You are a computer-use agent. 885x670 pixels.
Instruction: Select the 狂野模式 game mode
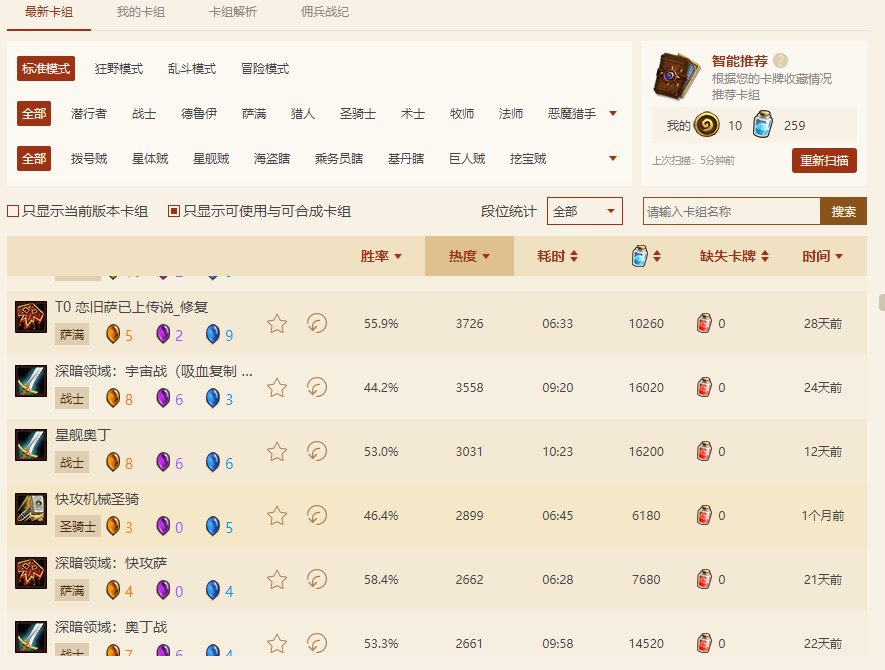click(119, 69)
